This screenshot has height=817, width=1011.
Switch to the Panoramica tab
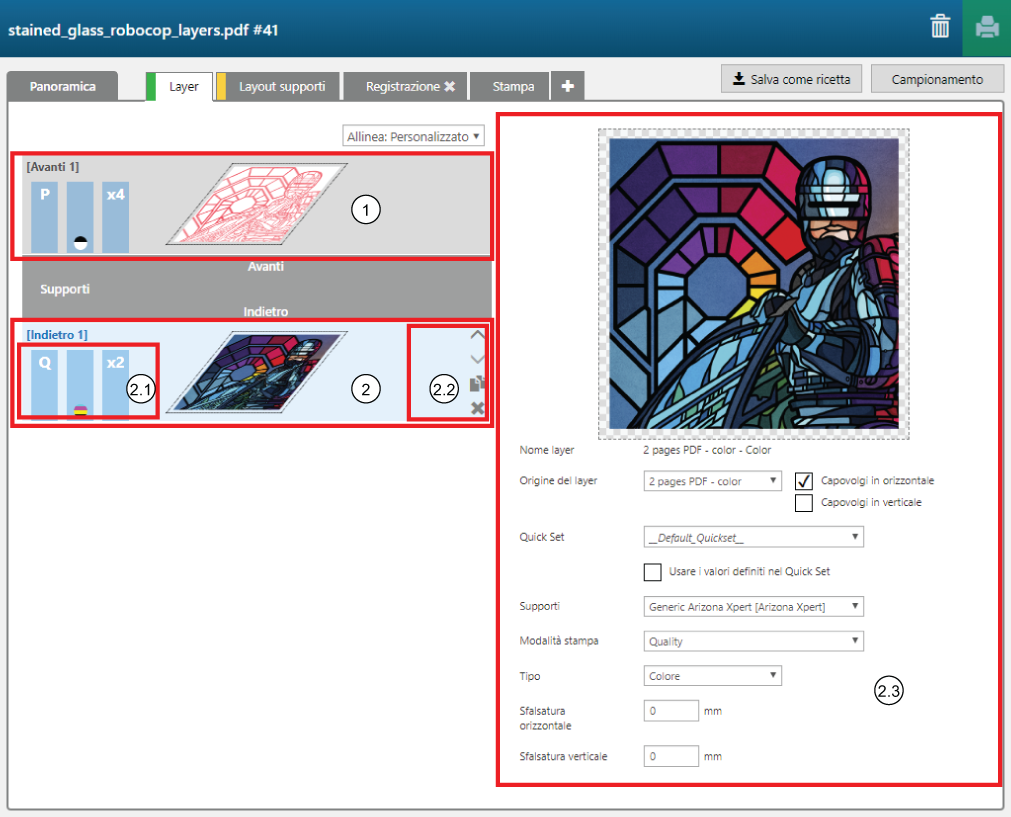pyautogui.click(x=63, y=86)
